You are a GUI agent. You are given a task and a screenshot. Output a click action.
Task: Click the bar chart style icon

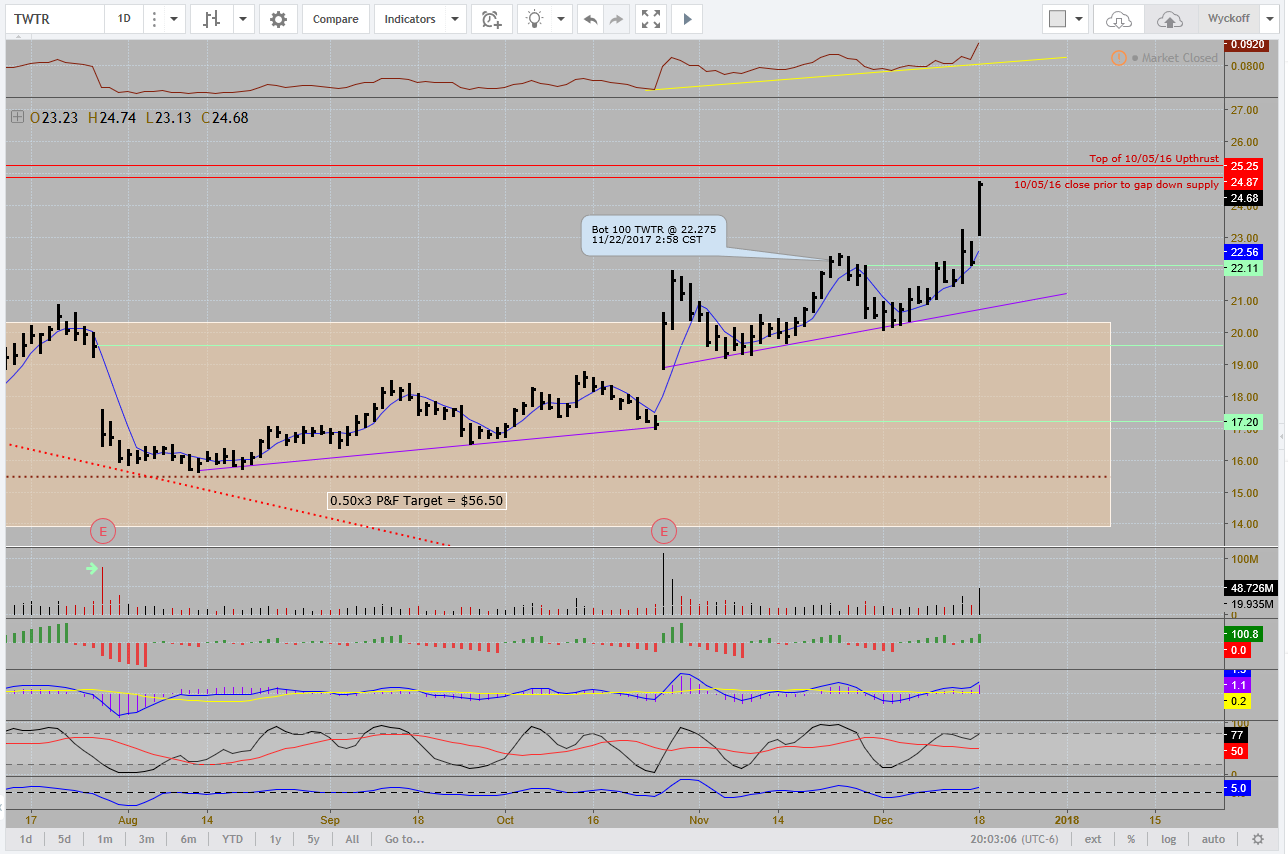[x=211, y=19]
